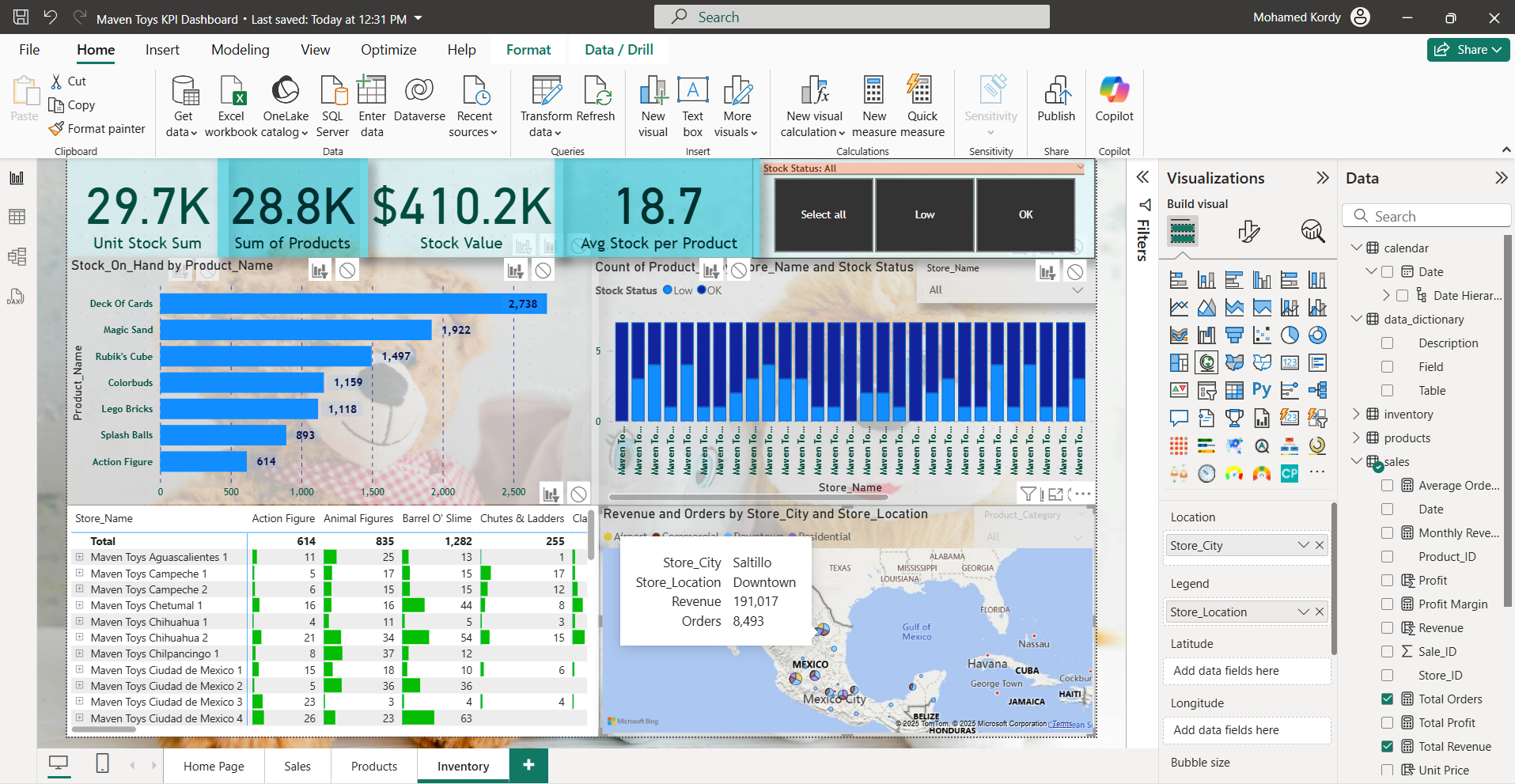Choose the Python visual icon

click(x=1262, y=390)
